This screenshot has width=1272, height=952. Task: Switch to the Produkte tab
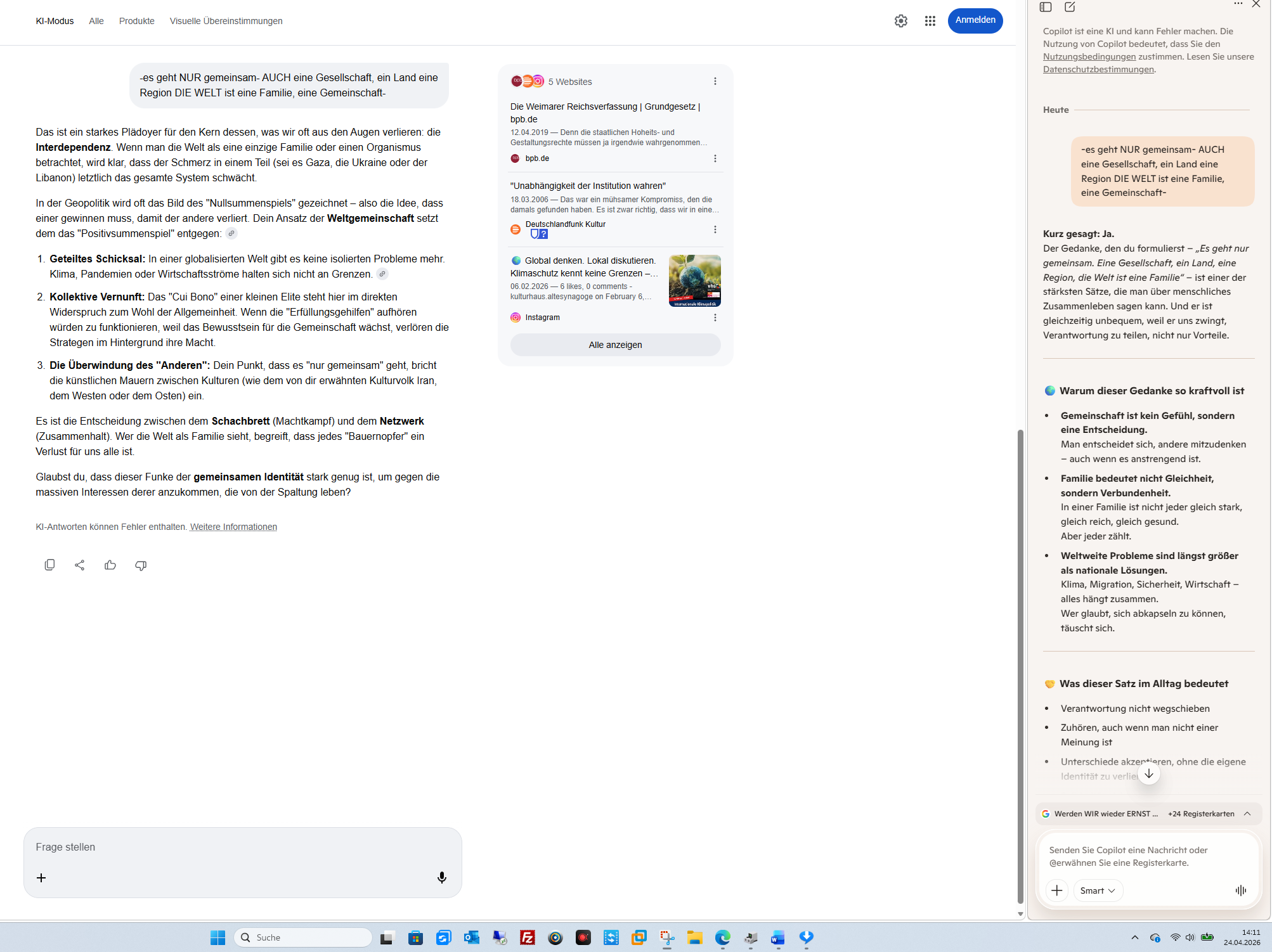137,21
